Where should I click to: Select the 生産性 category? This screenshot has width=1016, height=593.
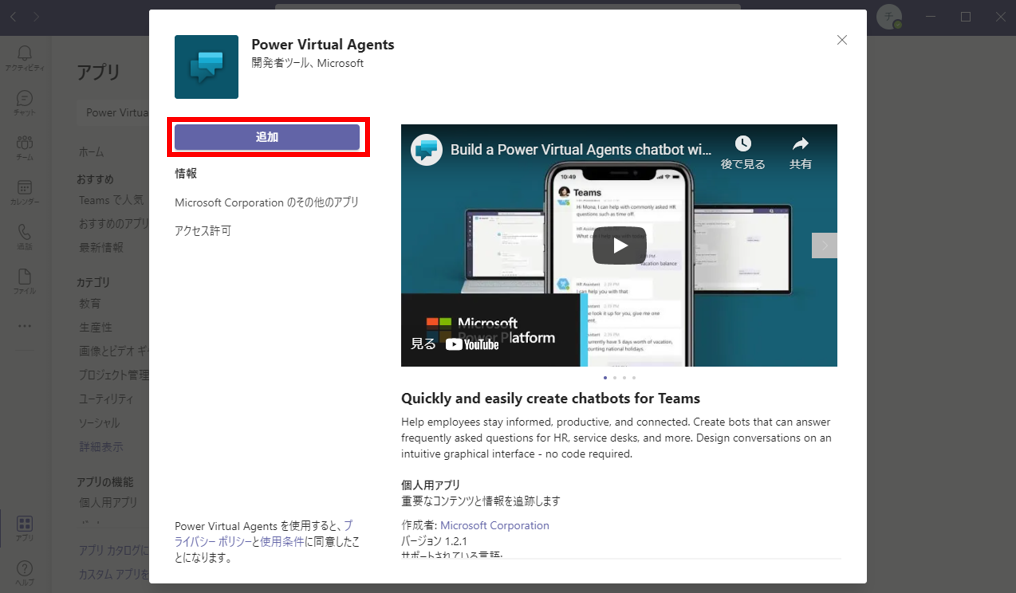(95, 327)
